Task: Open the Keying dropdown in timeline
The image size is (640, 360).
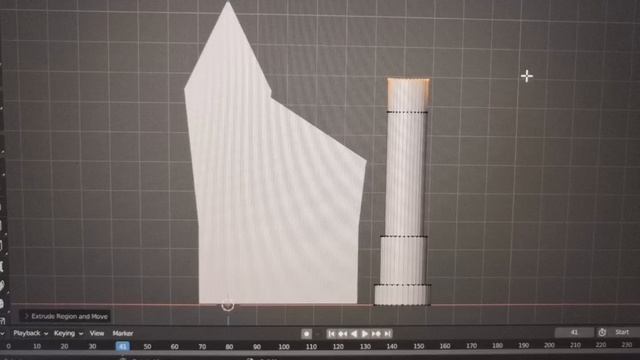Action: coord(68,333)
